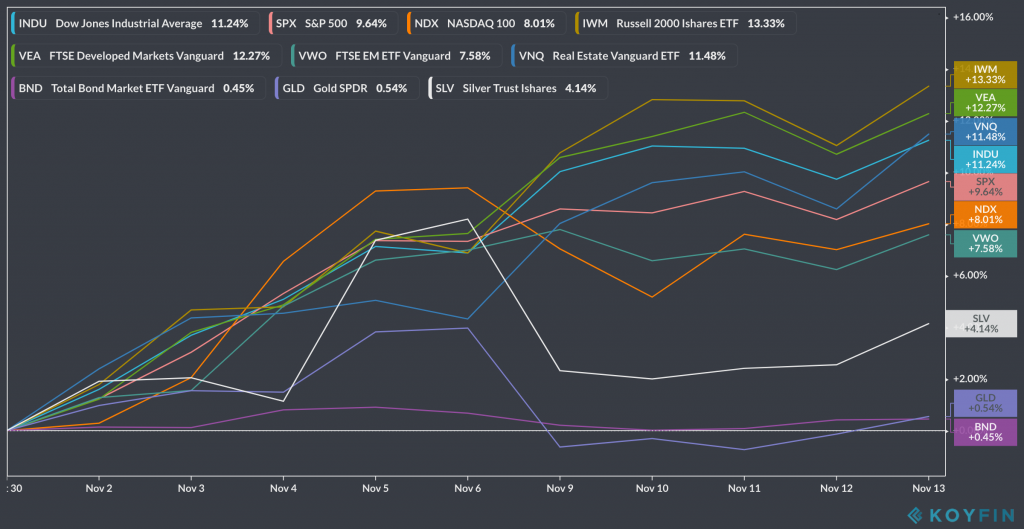Click the +16.00% y-axis label
This screenshot has width=1024, height=529.
pyautogui.click(x=972, y=17)
